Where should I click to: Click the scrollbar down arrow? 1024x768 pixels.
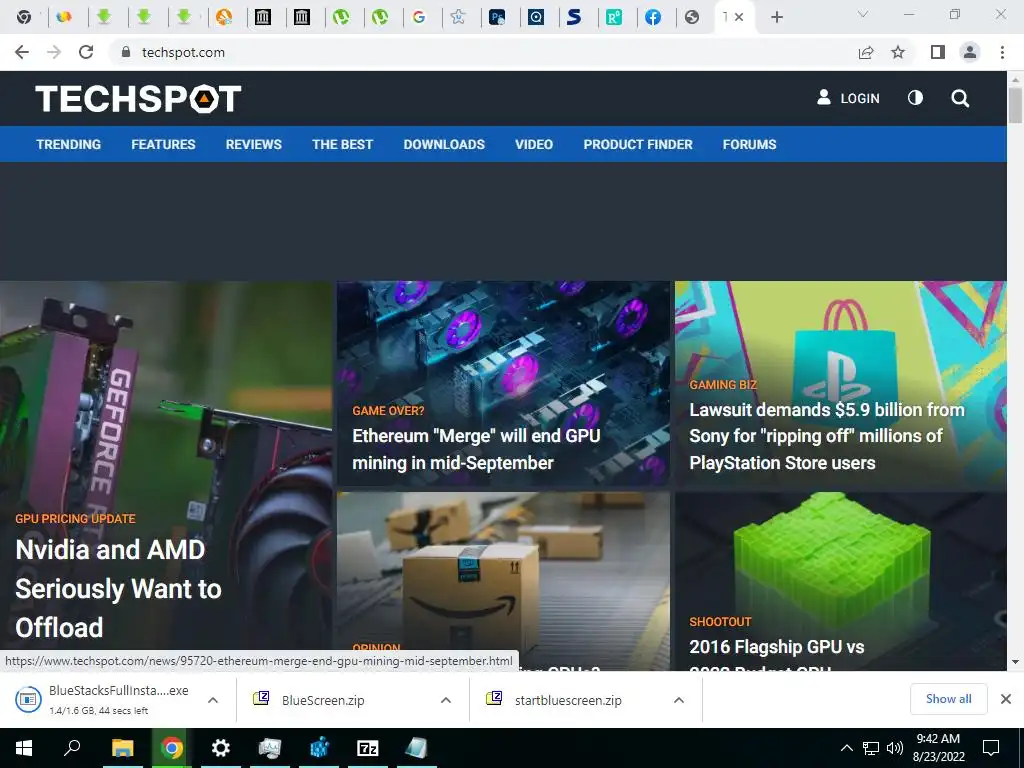[1015, 662]
